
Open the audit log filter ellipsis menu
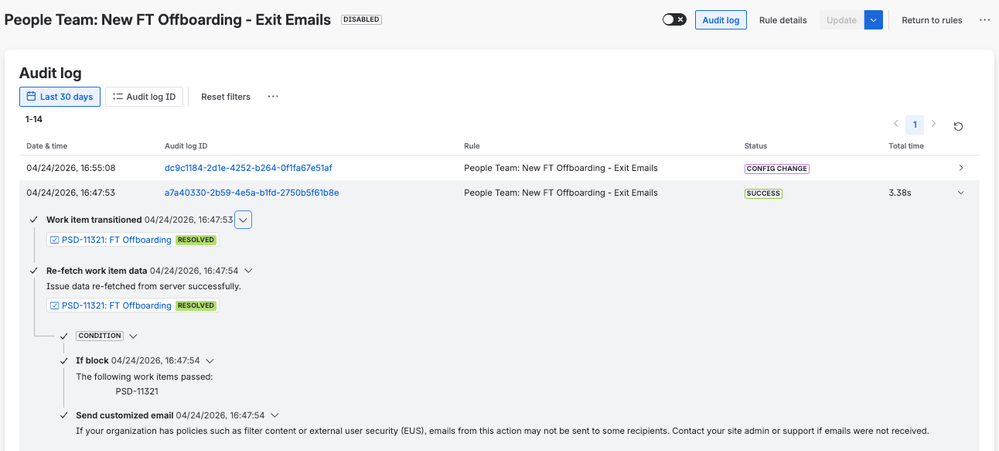pos(273,97)
